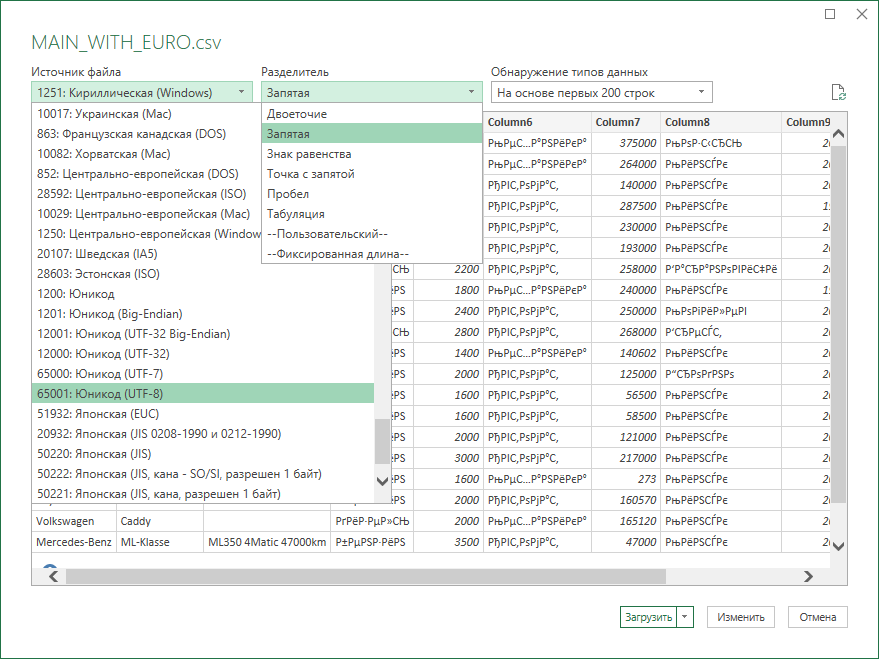This screenshot has width=879, height=659.
Task: Click the encoding list scrollbar thumb
Action: coord(382,442)
